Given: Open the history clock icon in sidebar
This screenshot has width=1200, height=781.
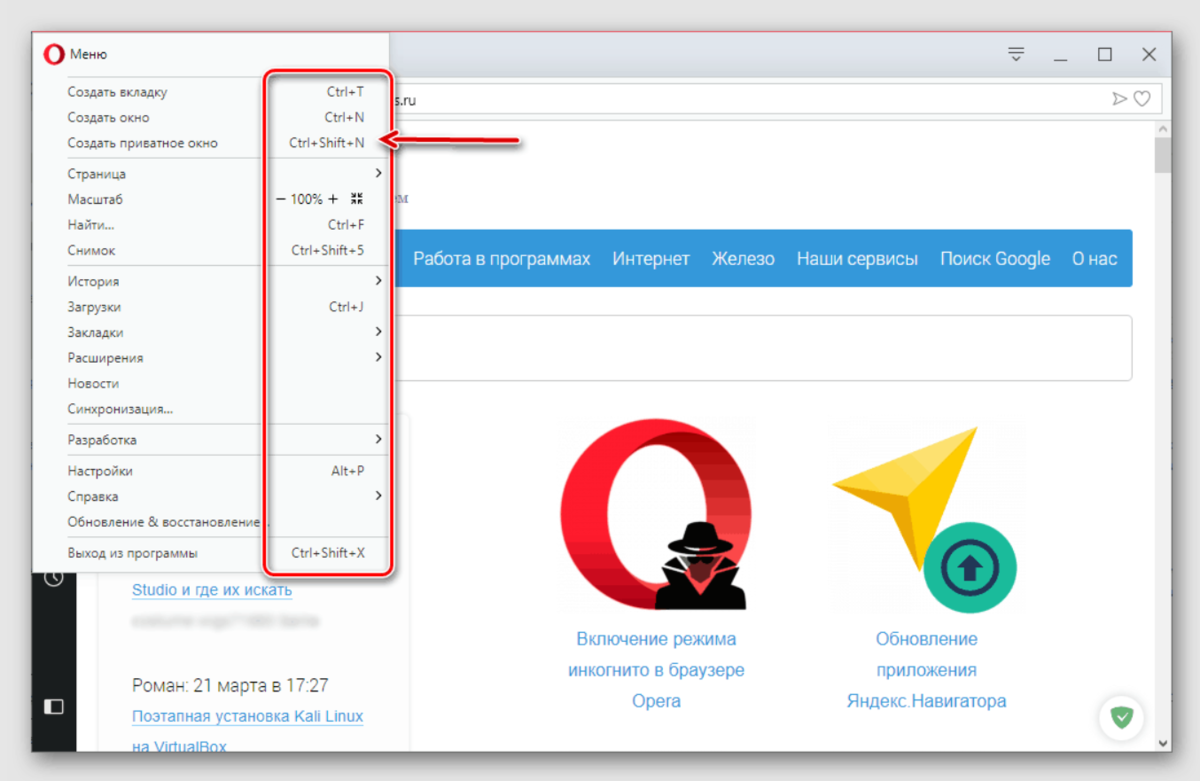Looking at the screenshot, I should [54, 578].
